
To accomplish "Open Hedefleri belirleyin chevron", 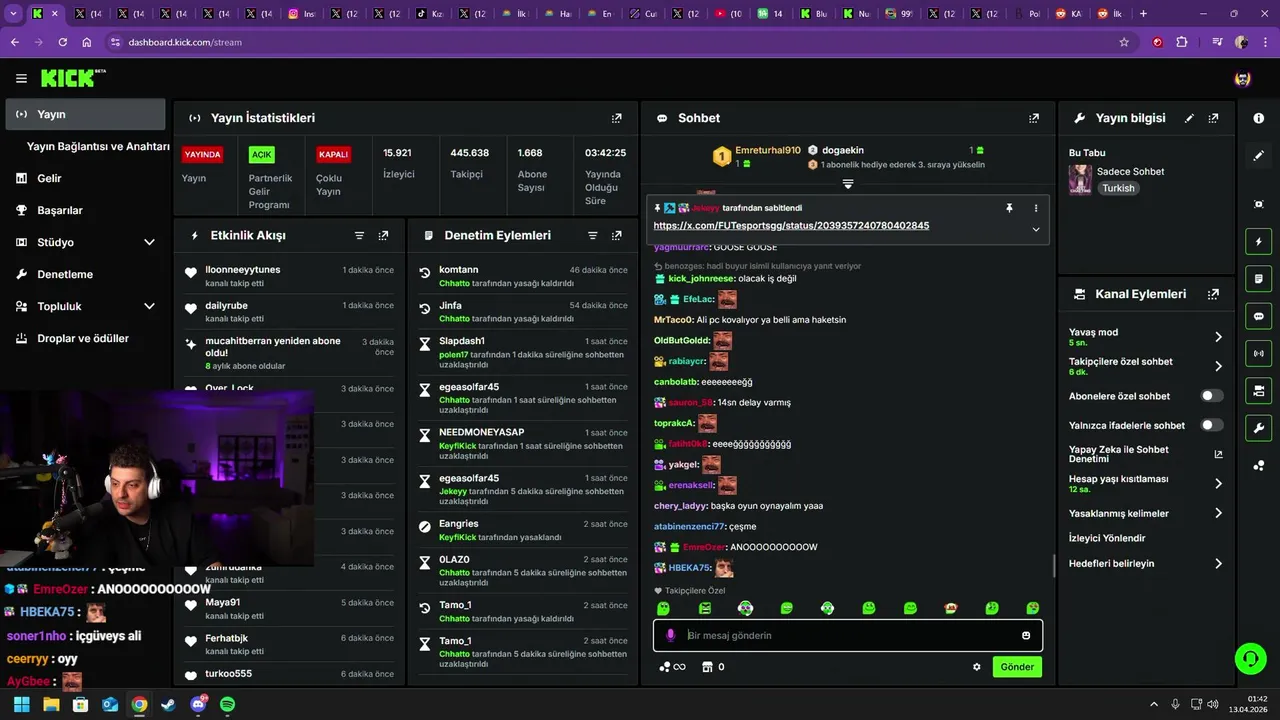I will click(1218, 564).
